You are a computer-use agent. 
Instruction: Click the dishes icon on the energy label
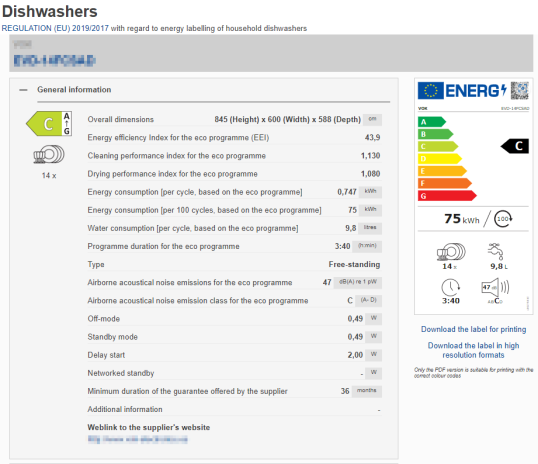point(451,252)
